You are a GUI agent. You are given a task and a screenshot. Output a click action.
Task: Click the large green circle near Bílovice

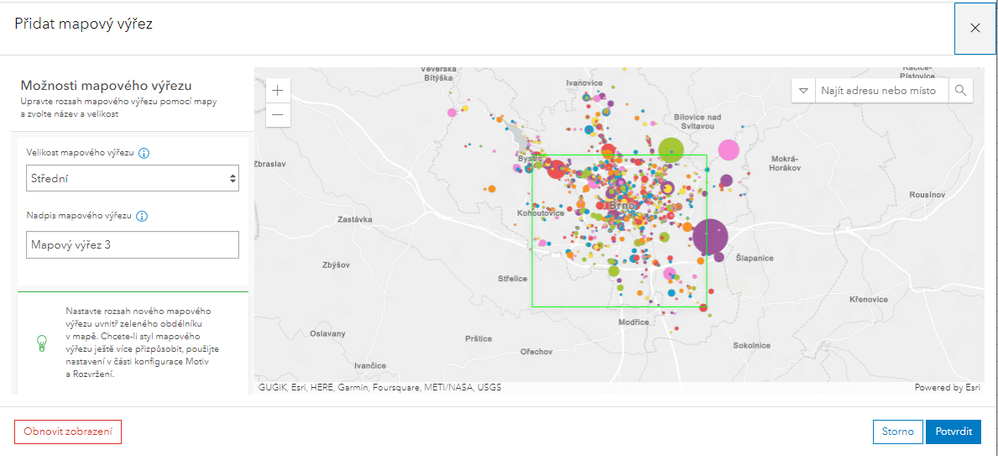point(671,150)
